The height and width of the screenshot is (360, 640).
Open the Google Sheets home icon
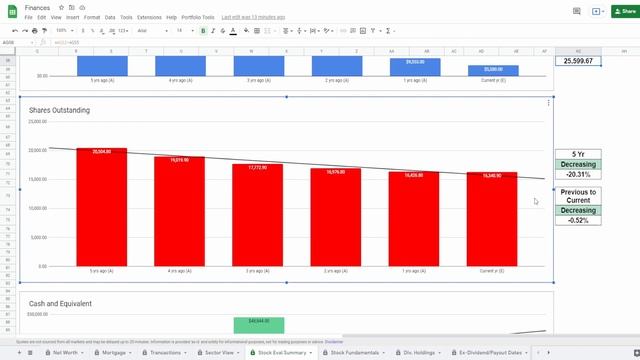click(x=12, y=11)
